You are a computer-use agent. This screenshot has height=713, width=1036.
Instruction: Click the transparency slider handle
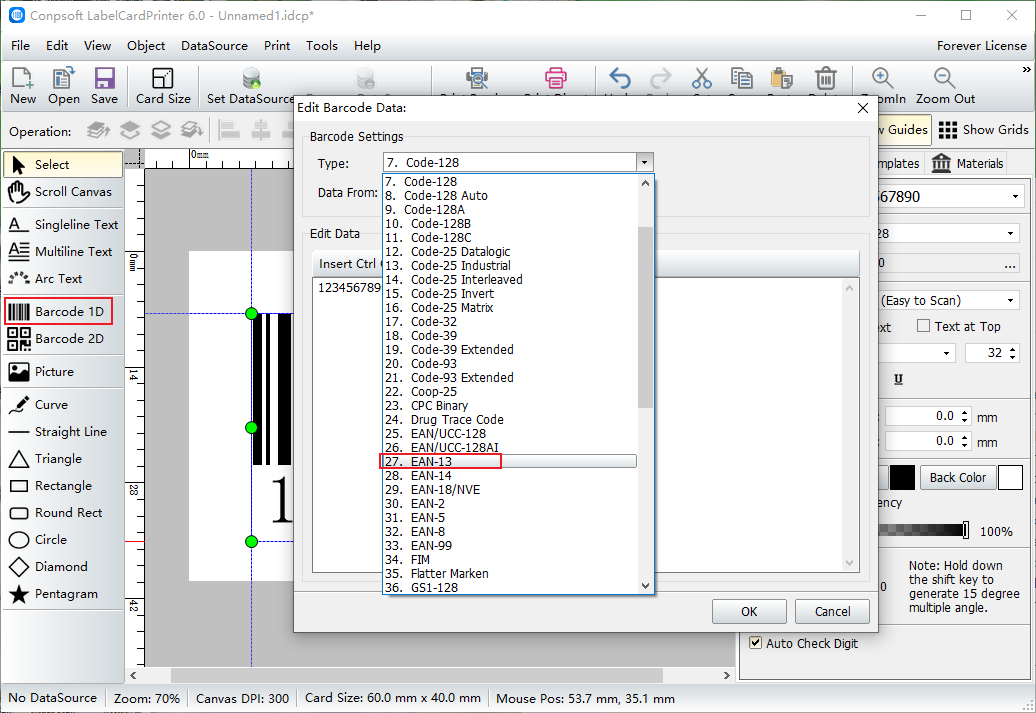click(x=966, y=530)
